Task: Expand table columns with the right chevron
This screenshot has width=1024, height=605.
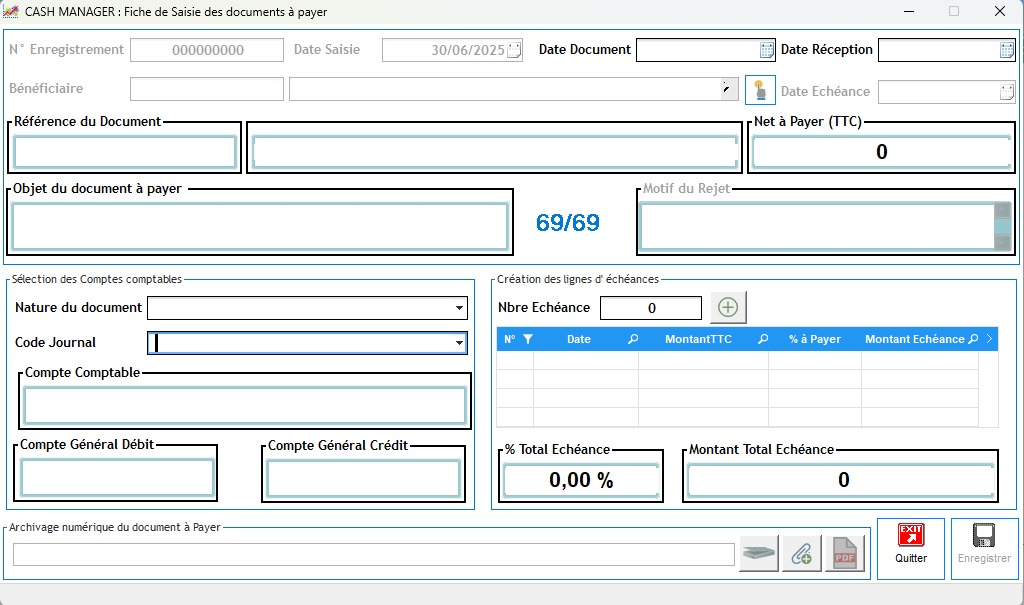Action: click(989, 340)
